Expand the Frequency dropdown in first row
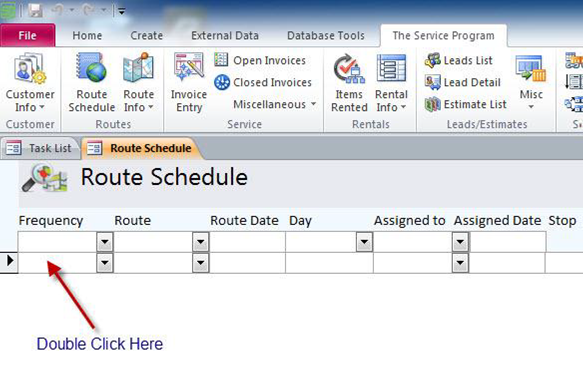The image size is (583, 372). 105,242
